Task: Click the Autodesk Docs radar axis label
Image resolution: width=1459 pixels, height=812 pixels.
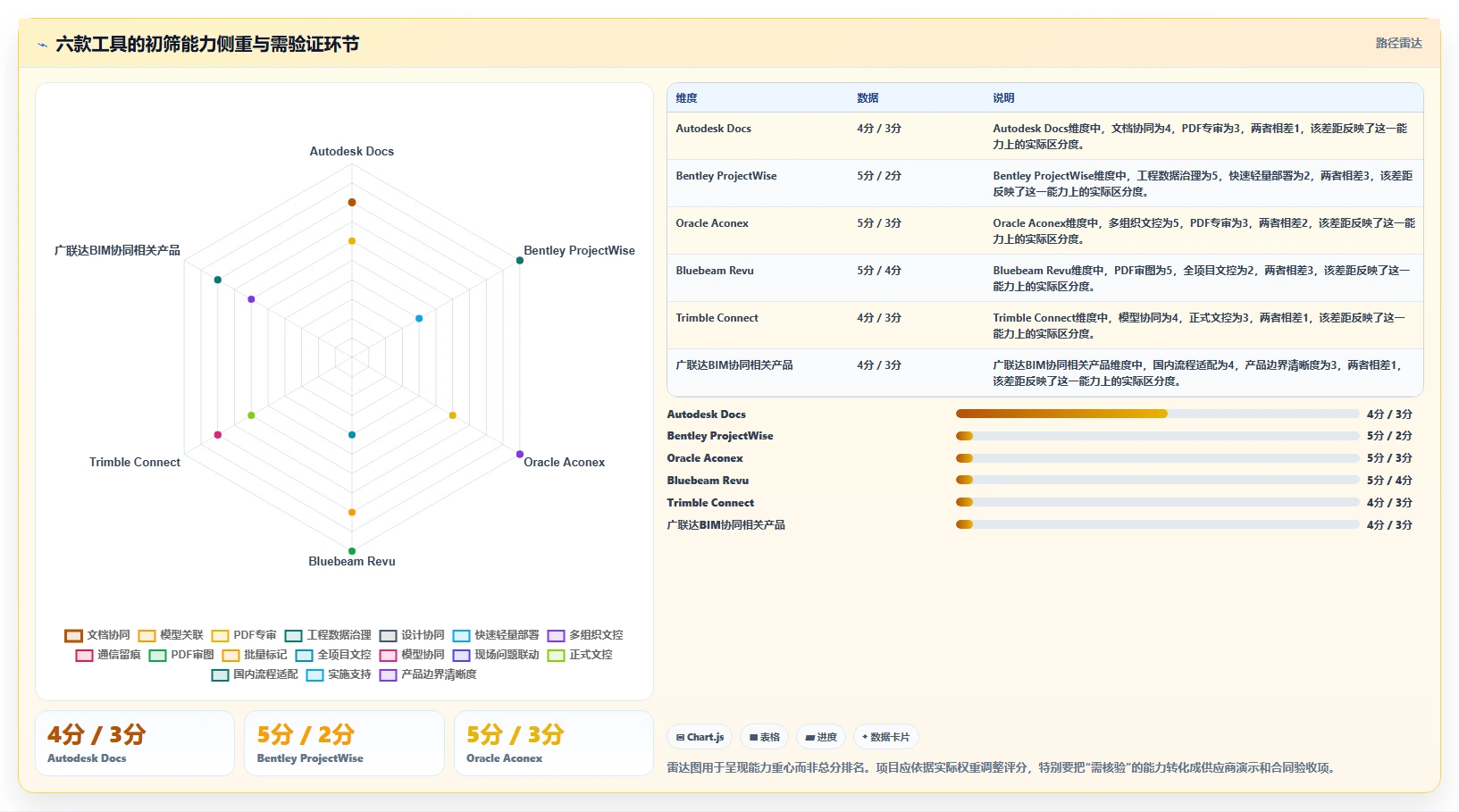Action: point(352,151)
